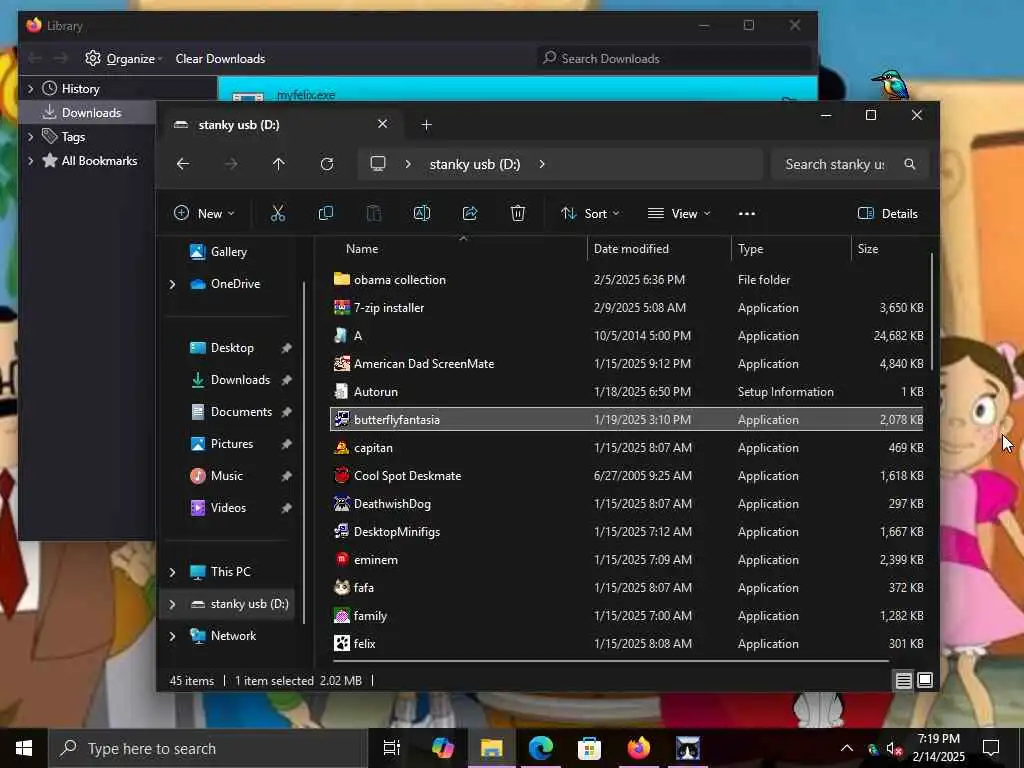This screenshot has height=768, width=1024.
Task: Open the New item dropdown
Action: coord(204,214)
